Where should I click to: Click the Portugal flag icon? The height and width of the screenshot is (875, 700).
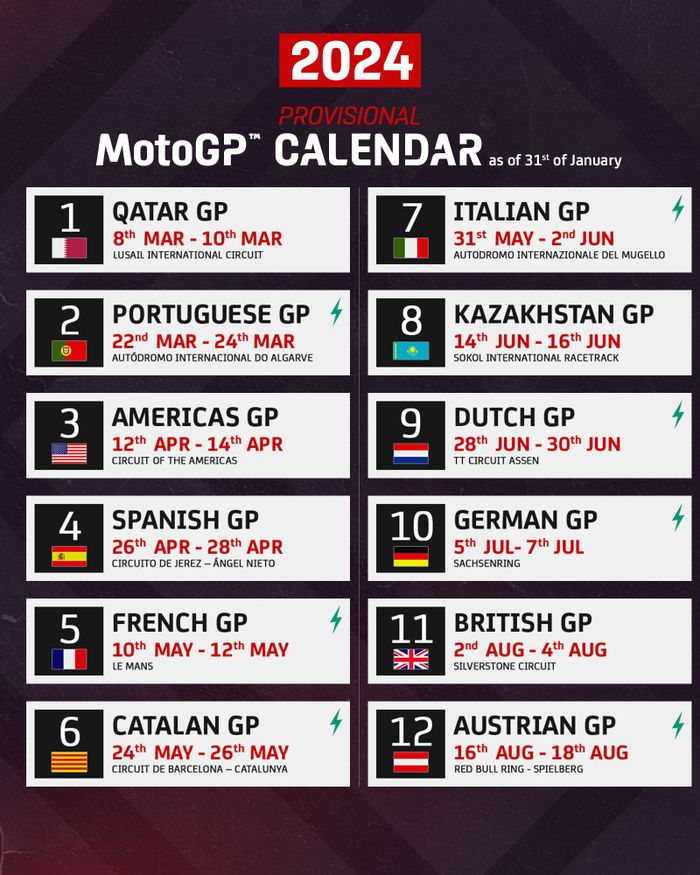[x=69, y=350]
